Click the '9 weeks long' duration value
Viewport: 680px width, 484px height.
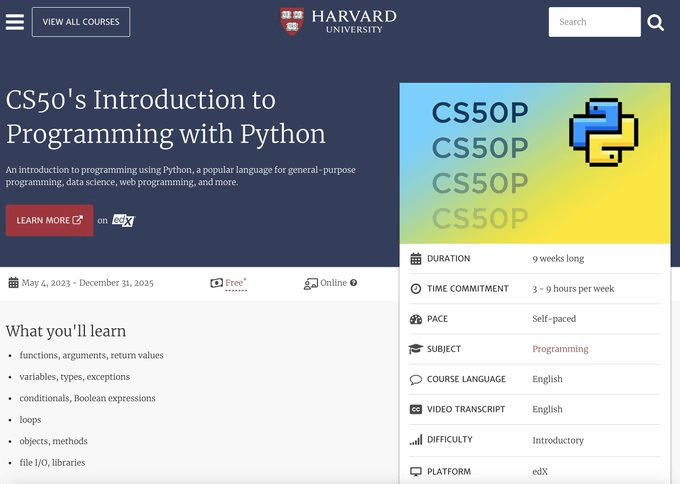click(x=558, y=258)
